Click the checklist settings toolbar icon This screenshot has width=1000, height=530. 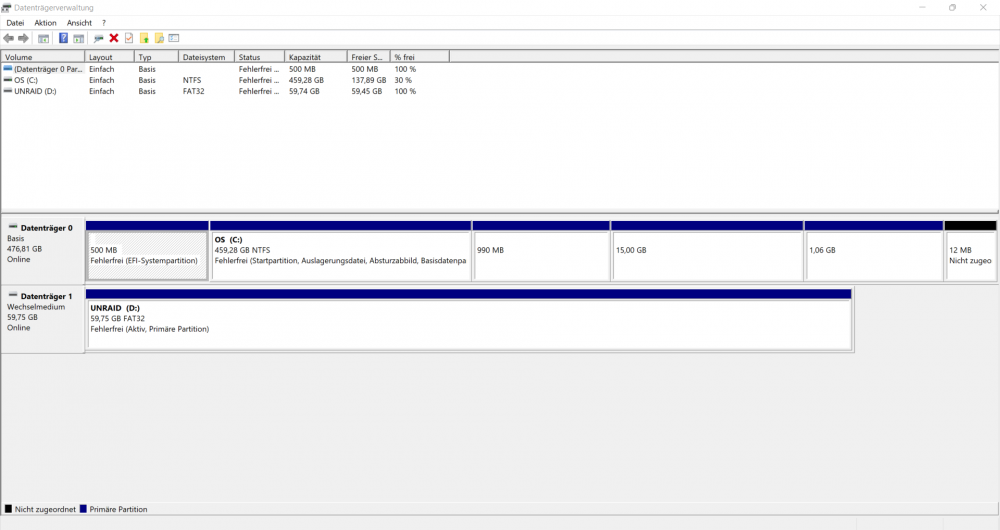tap(173, 38)
